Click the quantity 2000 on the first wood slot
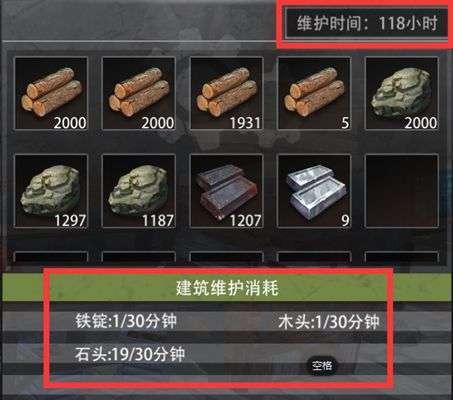The height and width of the screenshot is (400, 453). (x=70, y=123)
